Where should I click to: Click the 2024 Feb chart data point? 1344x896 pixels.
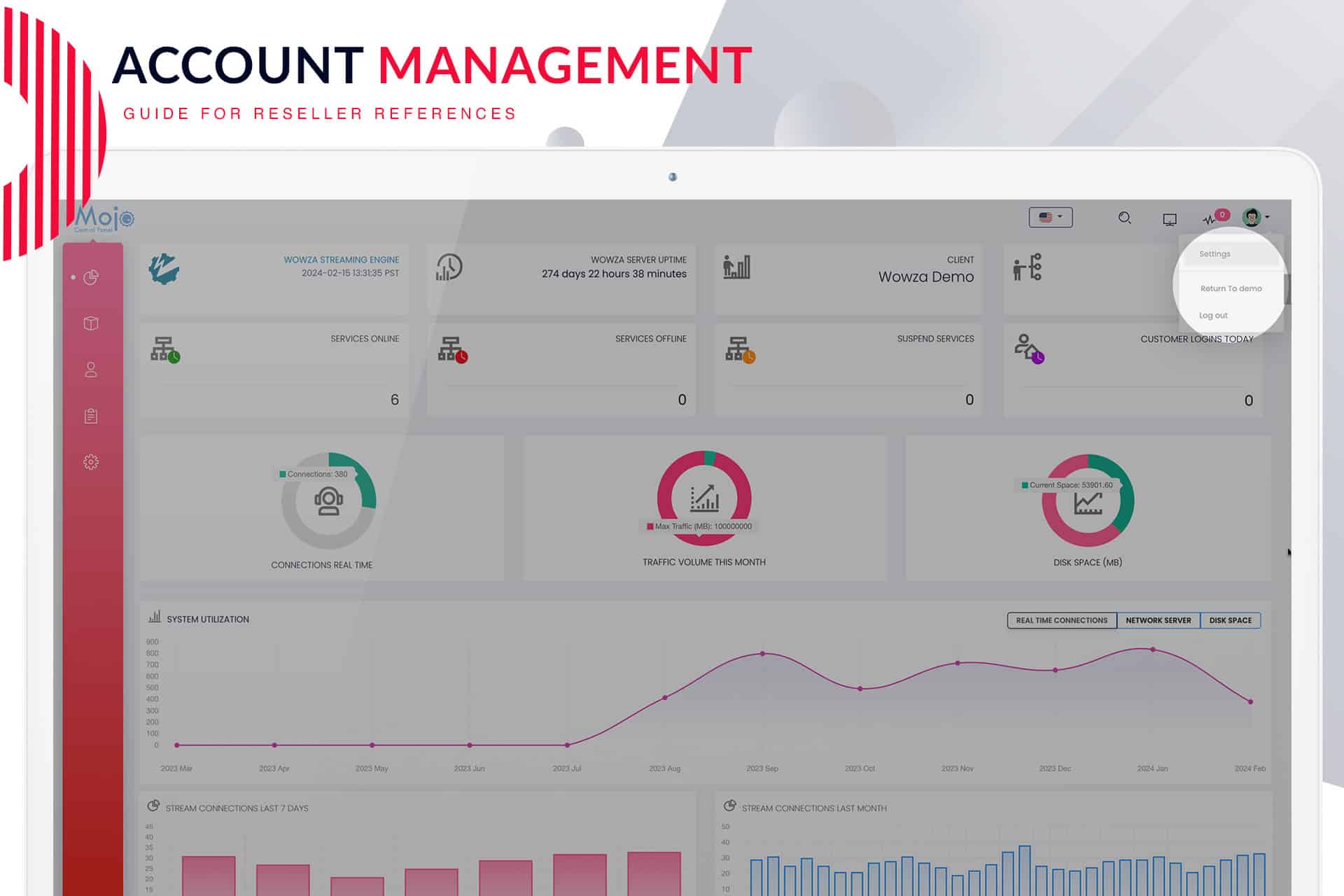point(1251,701)
